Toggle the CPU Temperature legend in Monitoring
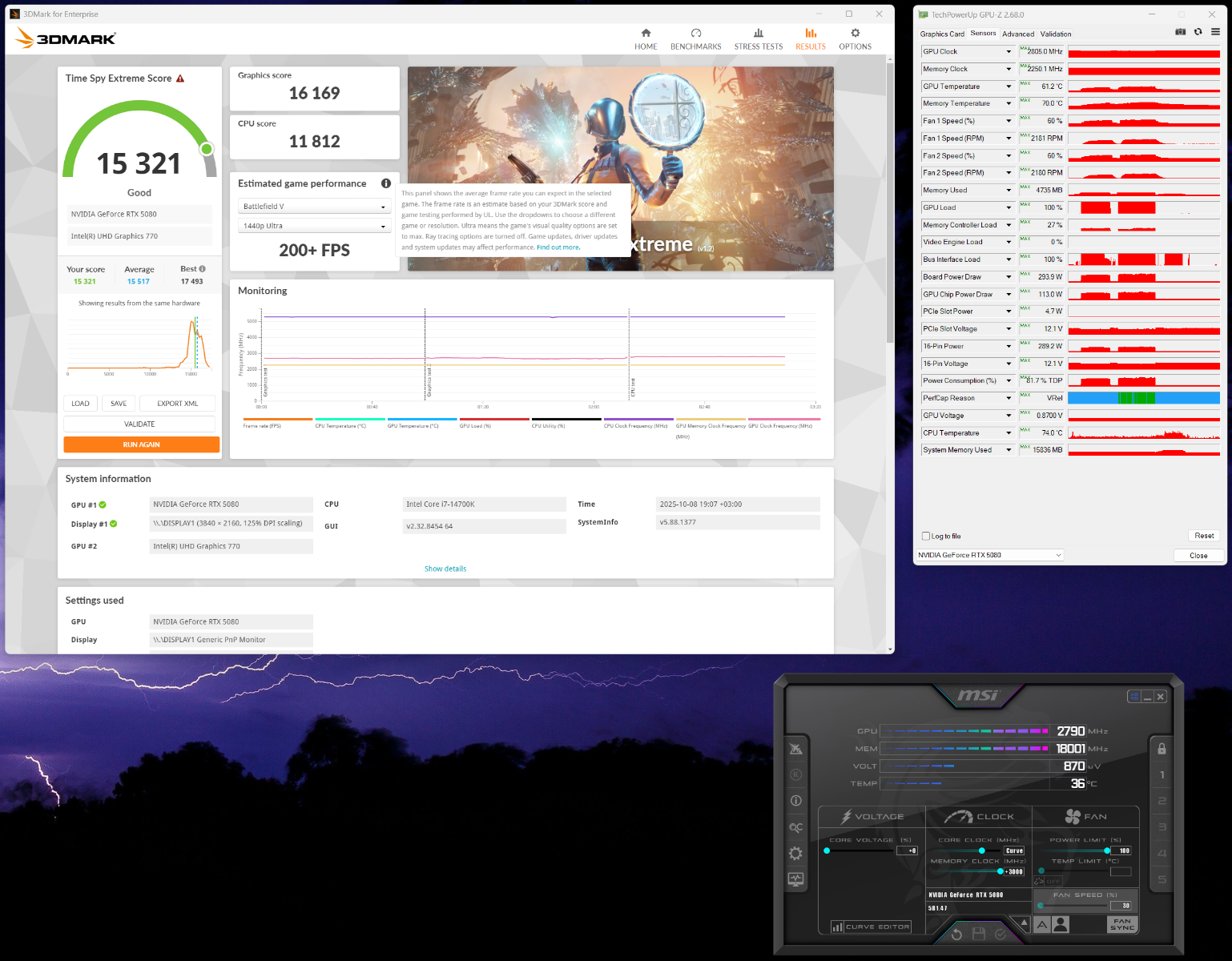1232x961 pixels. 349,423
